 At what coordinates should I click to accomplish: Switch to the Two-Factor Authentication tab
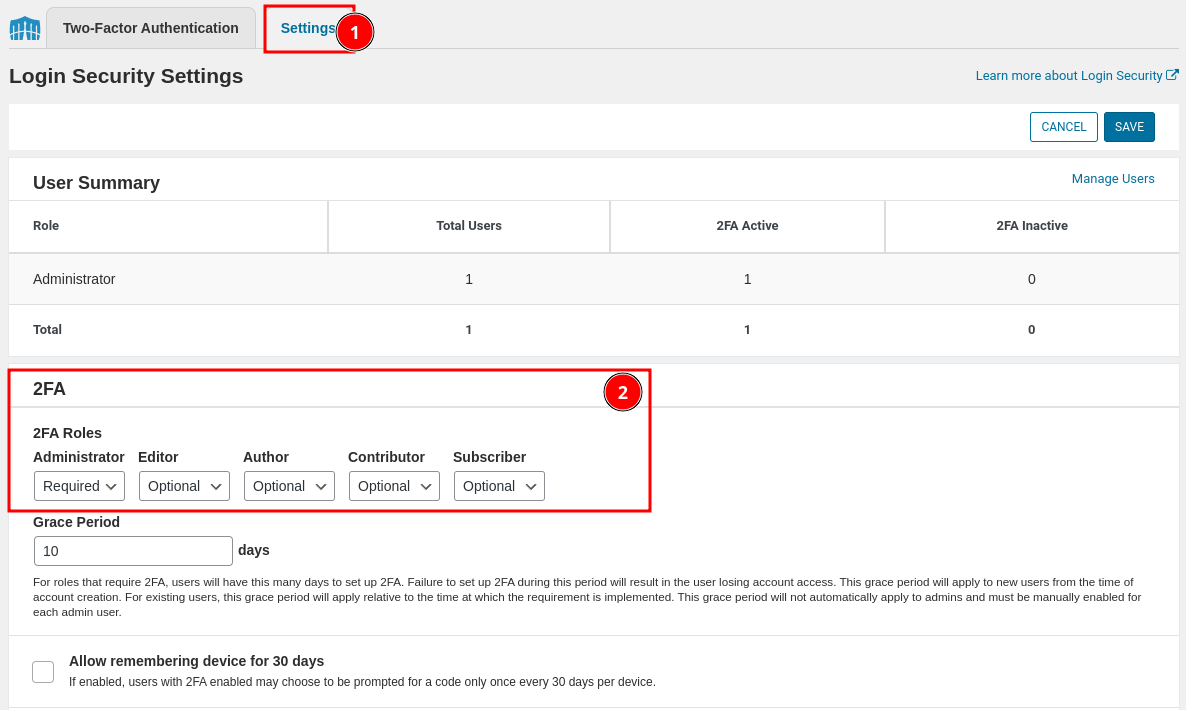(150, 28)
